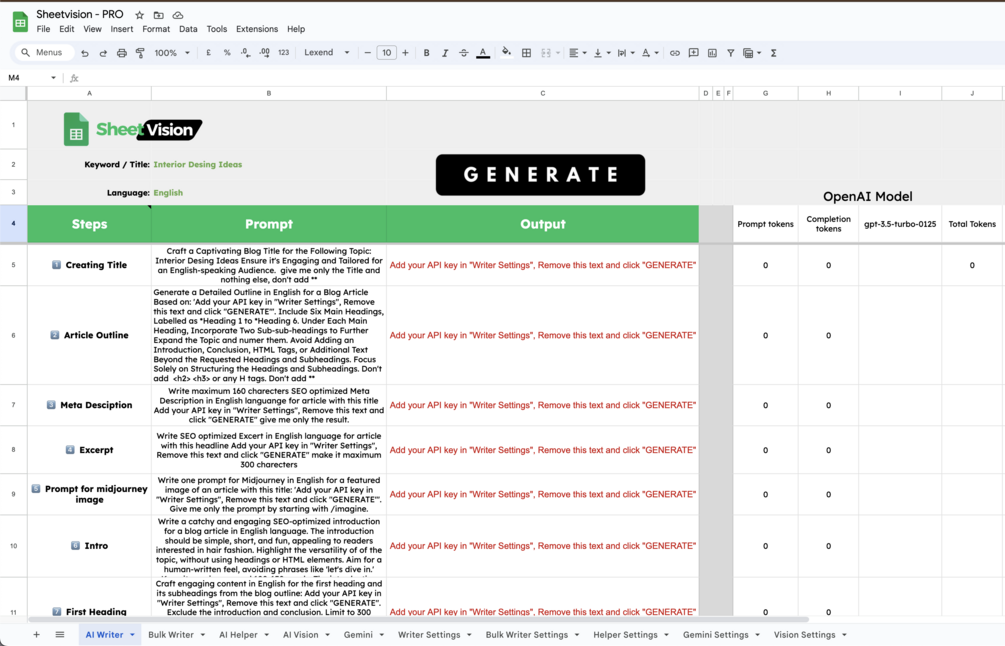Open the fill color picker
The height and width of the screenshot is (646, 1005).
coord(506,53)
